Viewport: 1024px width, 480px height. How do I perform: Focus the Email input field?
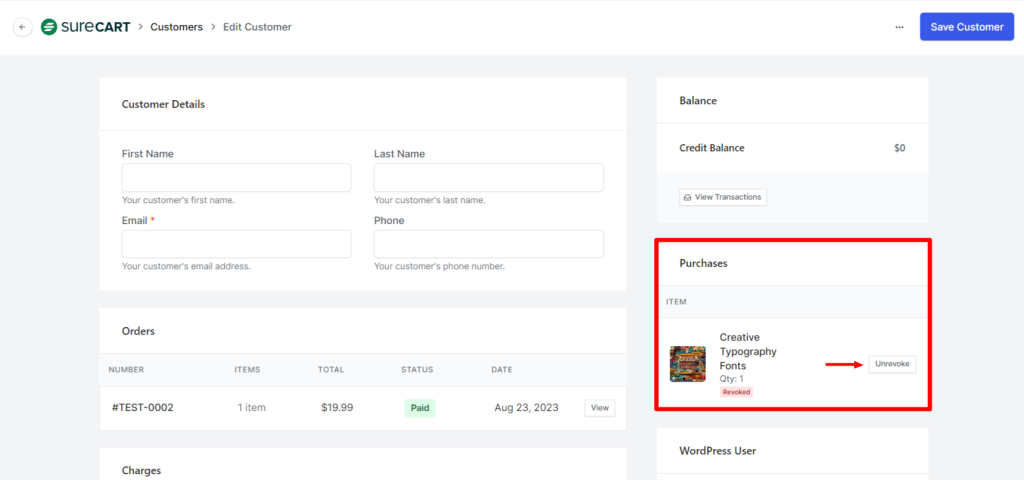(x=236, y=244)
